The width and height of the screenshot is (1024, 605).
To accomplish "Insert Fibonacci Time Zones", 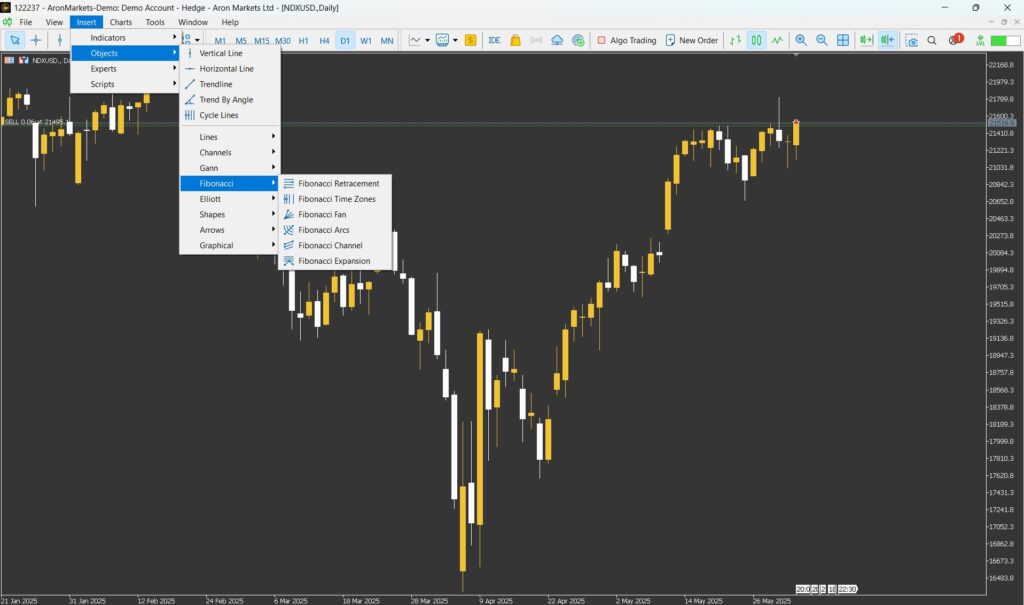I will tap(335, 199).
